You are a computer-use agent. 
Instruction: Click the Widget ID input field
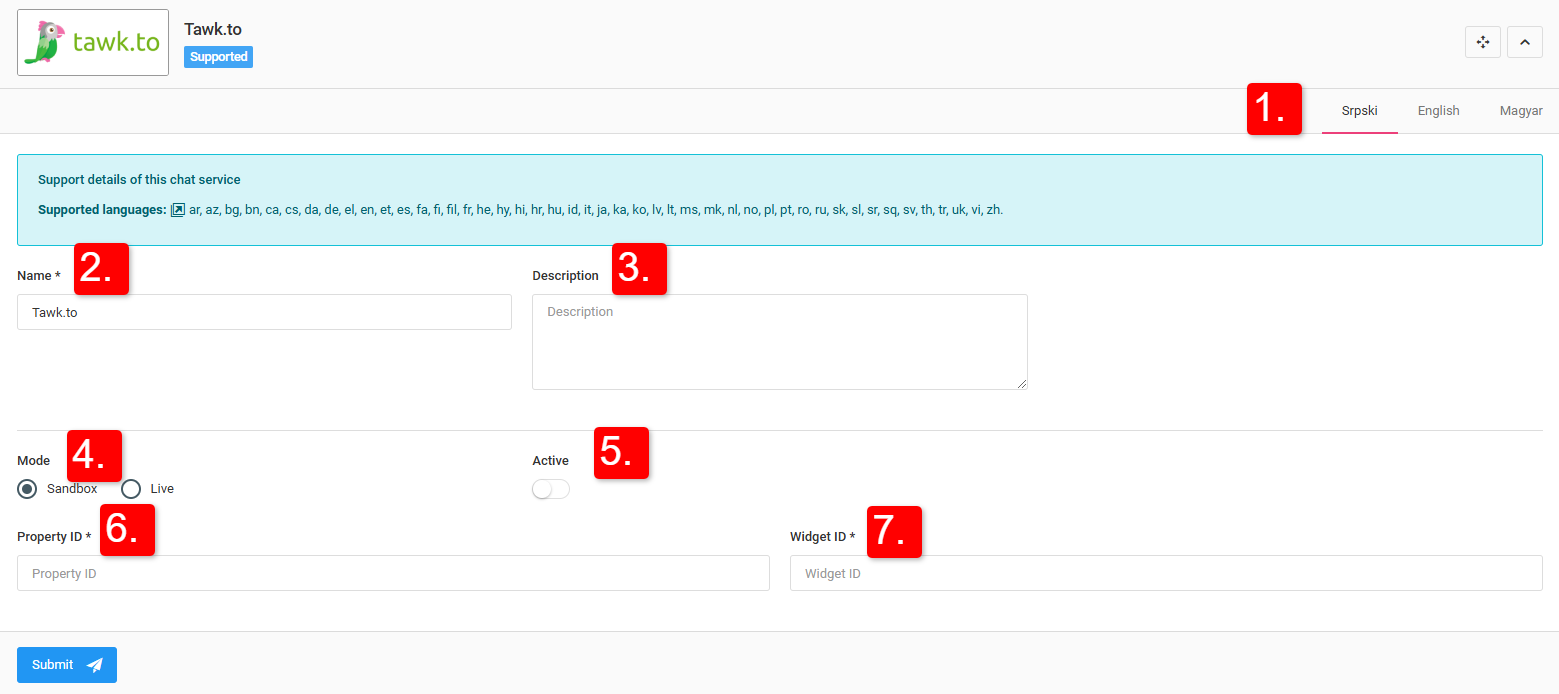click(1166, 573)
